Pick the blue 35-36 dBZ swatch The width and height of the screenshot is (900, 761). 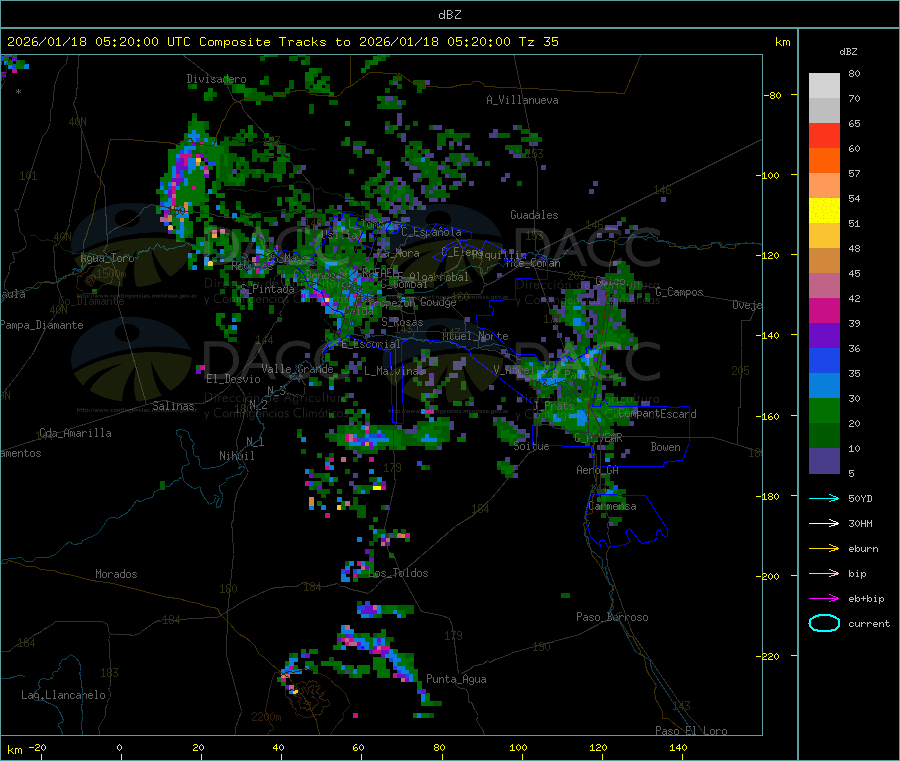(824, 360)
